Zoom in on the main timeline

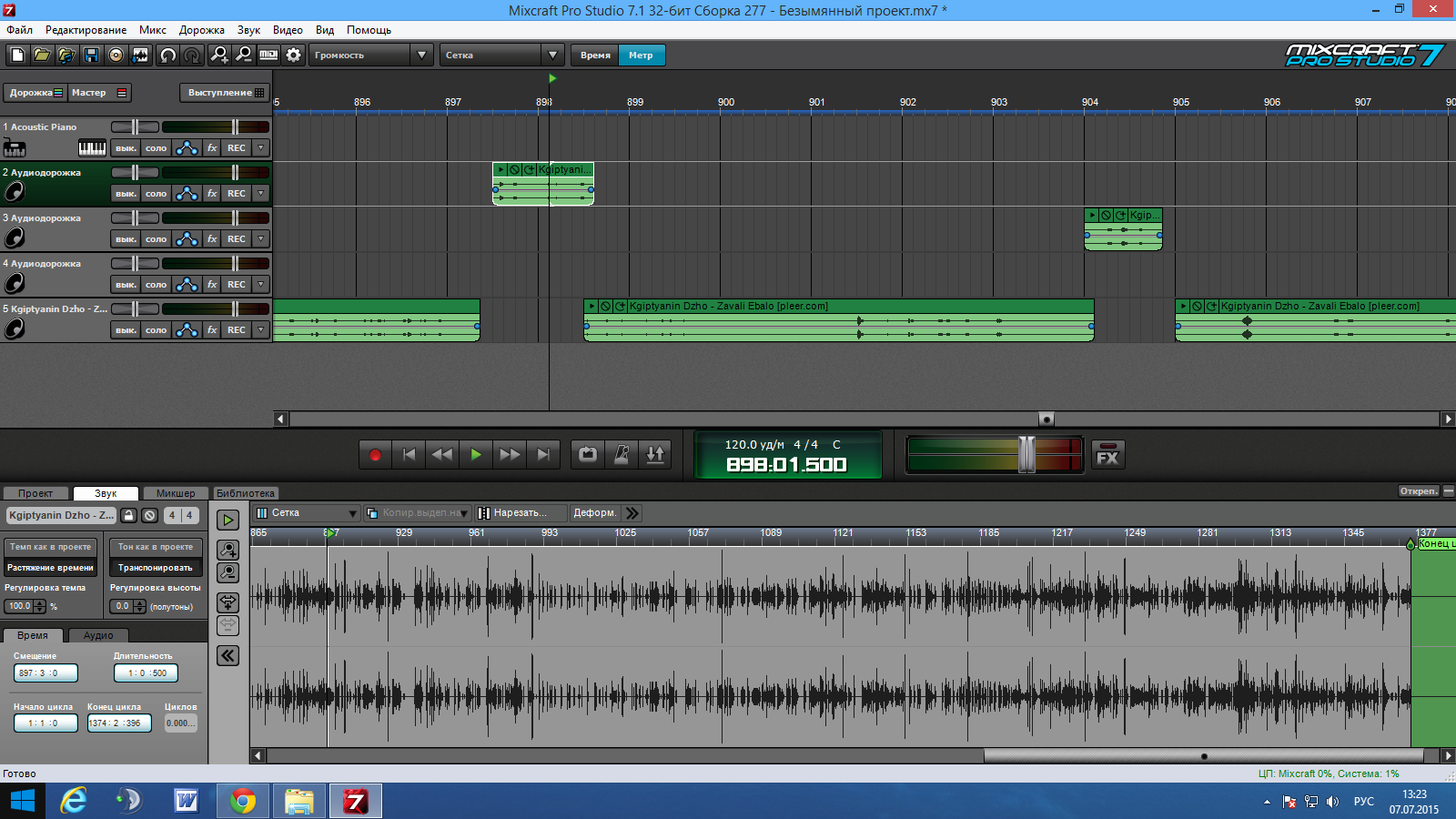point(219,56)
